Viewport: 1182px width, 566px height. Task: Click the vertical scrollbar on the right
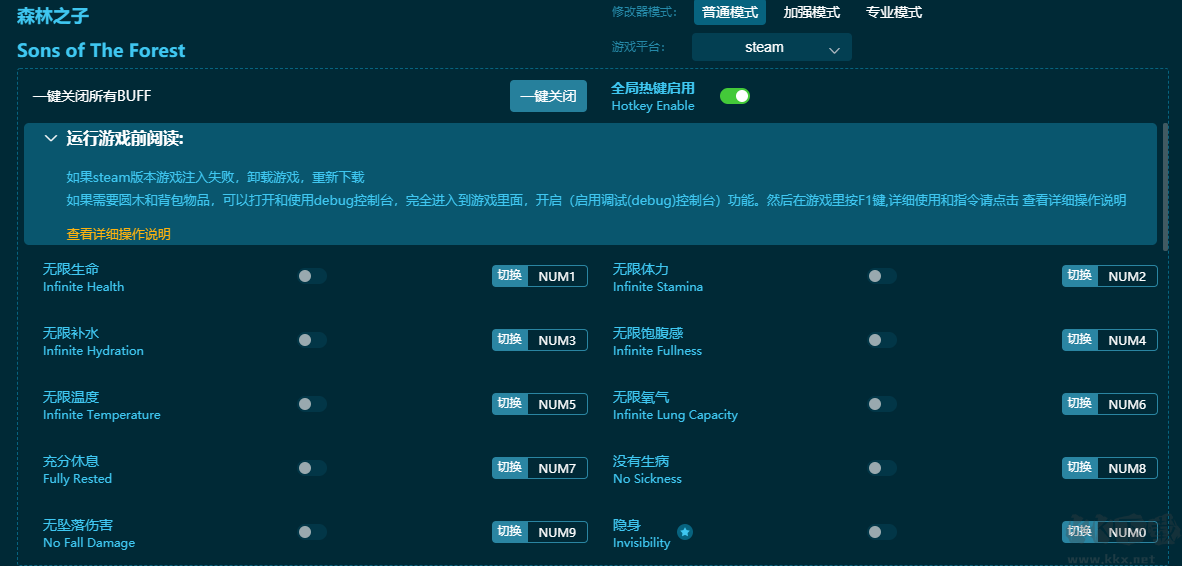pos(1165,187)
